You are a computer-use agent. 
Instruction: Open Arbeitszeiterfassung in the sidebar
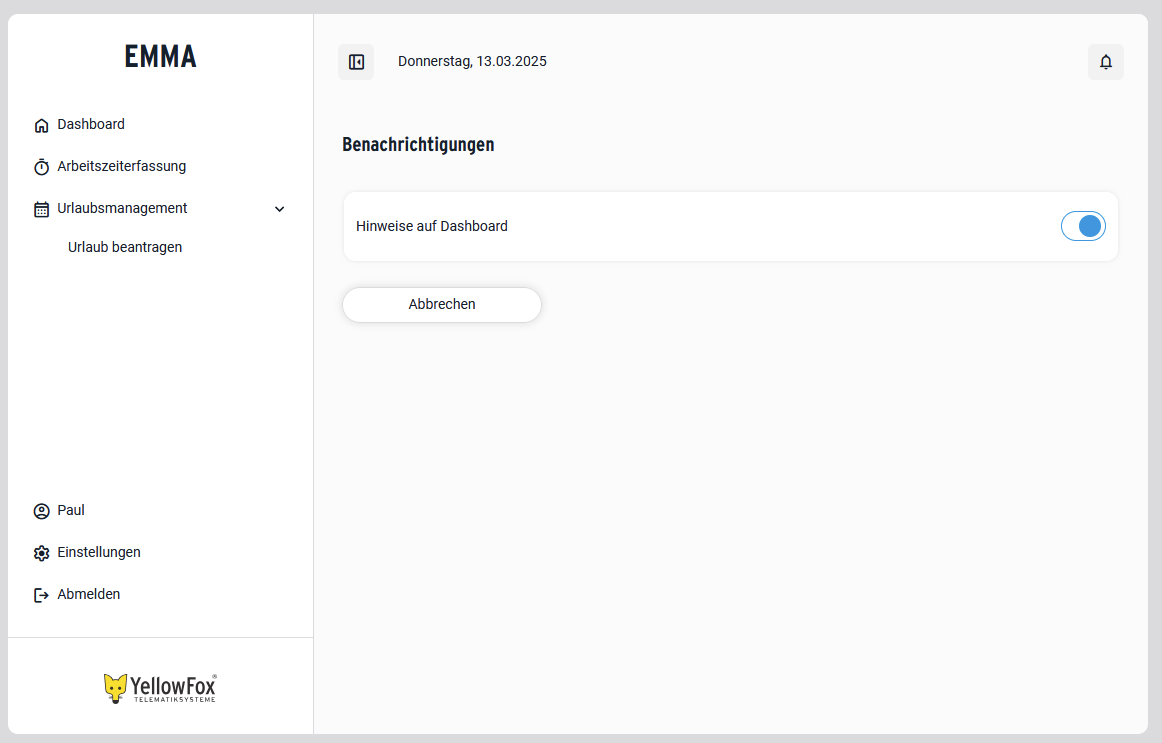tap(122, 167)
